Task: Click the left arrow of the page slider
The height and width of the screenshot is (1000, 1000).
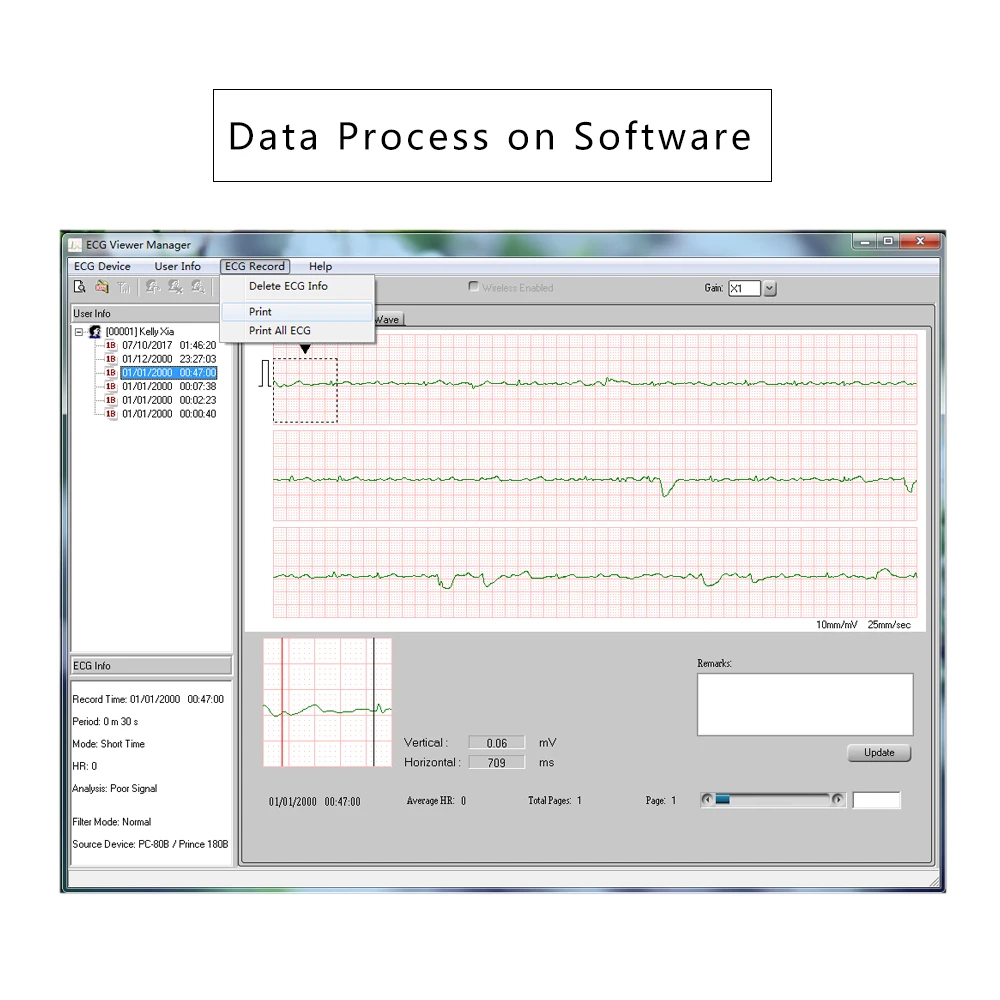Action: pyautogui.click(x=707, y=800)
